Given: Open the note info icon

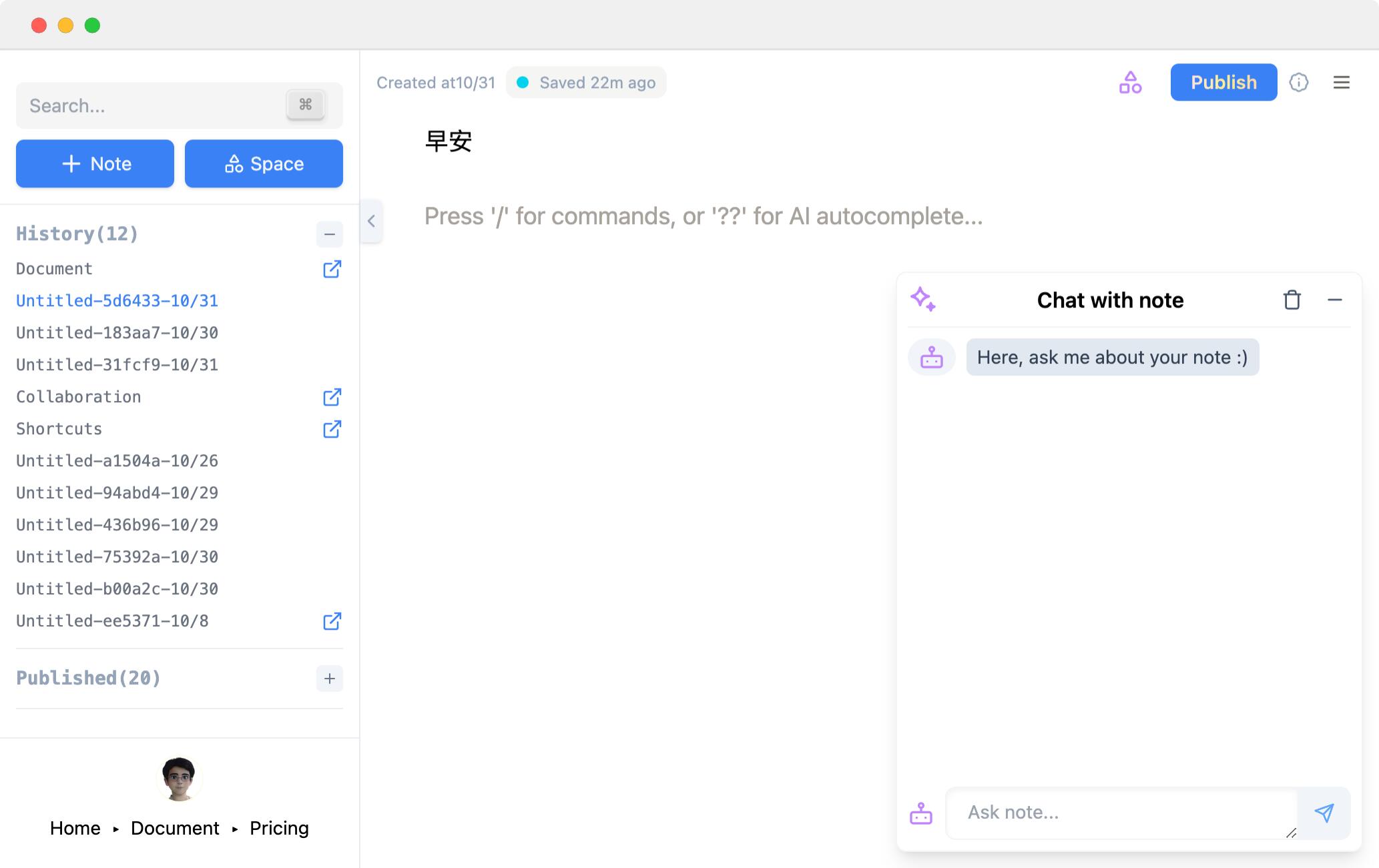Looking at the screenshot, I should [x=1298, y=83].
